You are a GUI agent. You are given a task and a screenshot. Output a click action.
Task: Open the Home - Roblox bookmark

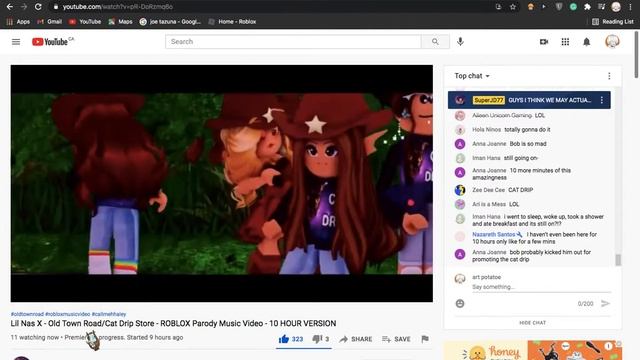[232, 22]
